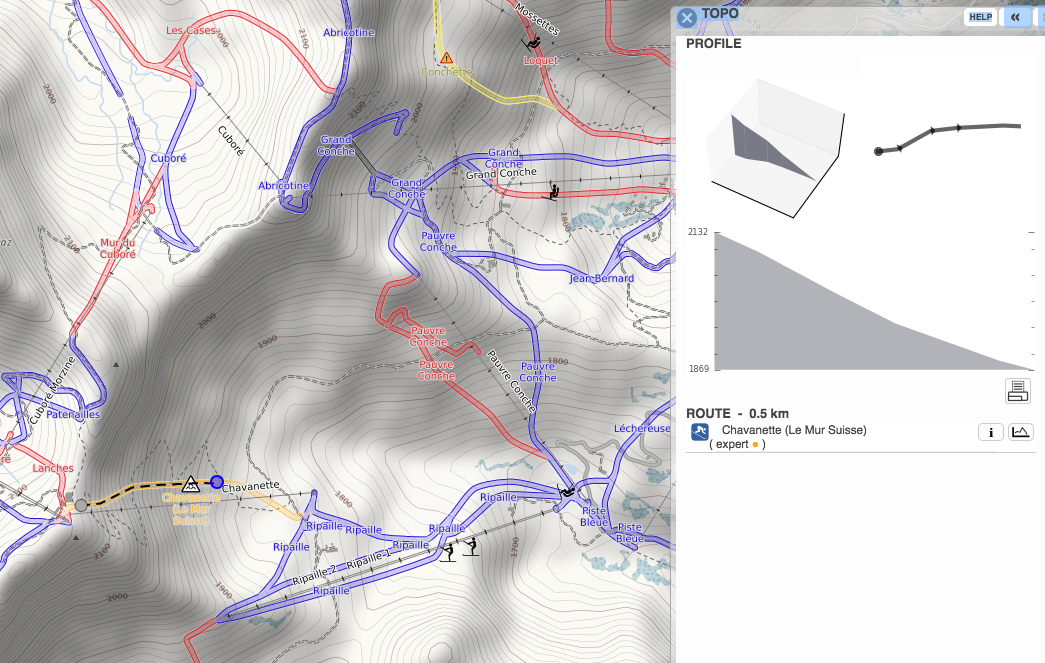Click the Loquet chairlift icon

(x=533, y=44)
